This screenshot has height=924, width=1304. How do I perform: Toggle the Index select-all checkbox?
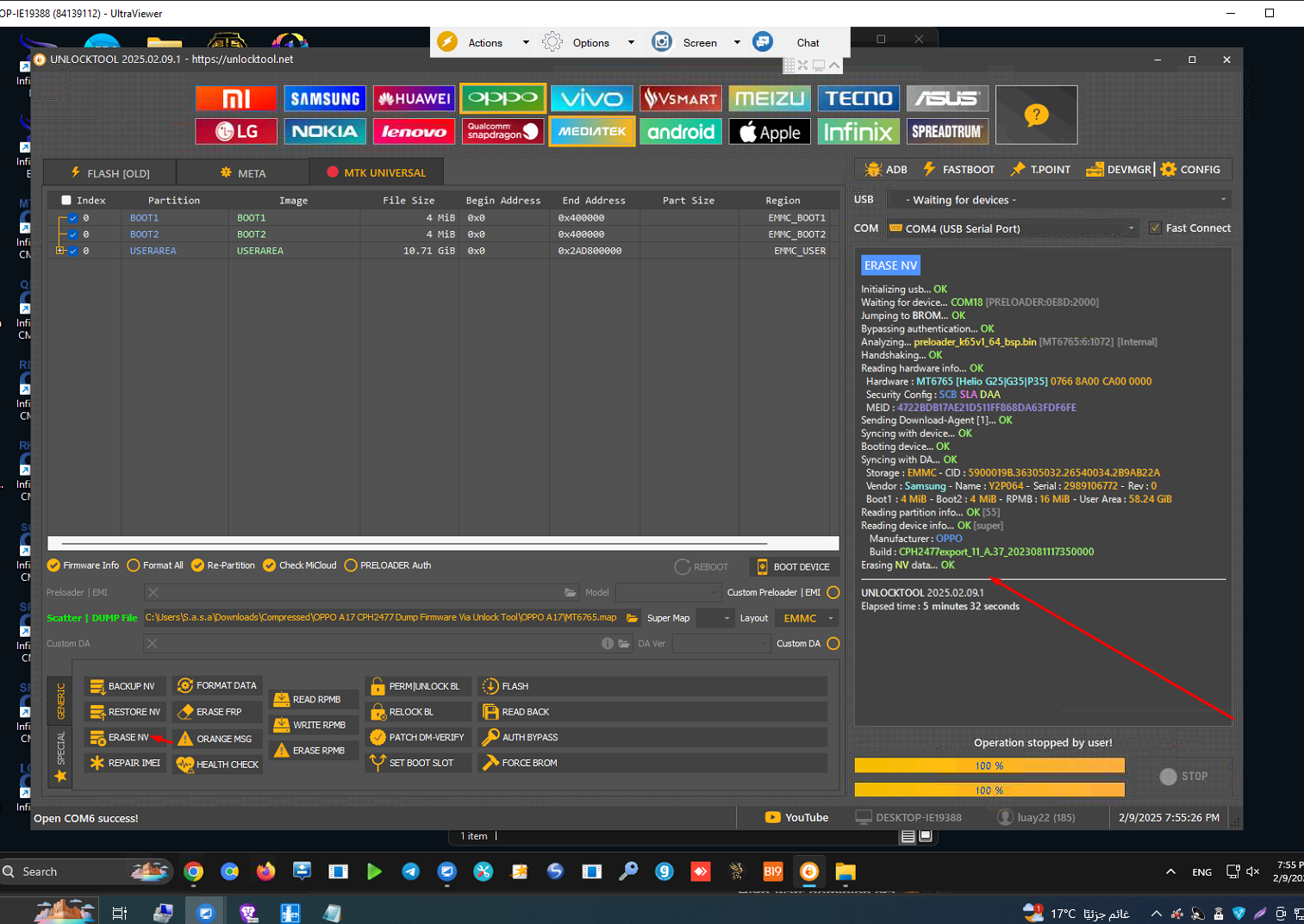66,200
